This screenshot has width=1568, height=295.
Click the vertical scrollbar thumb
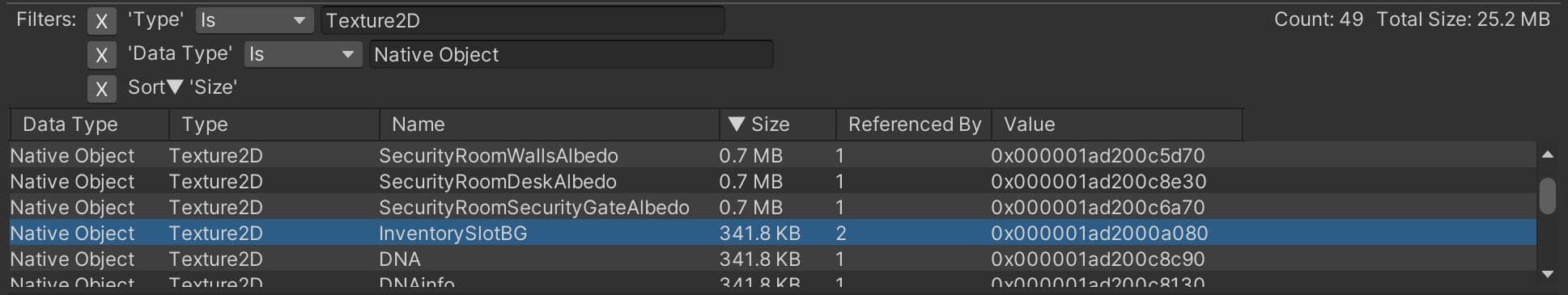1547,196
